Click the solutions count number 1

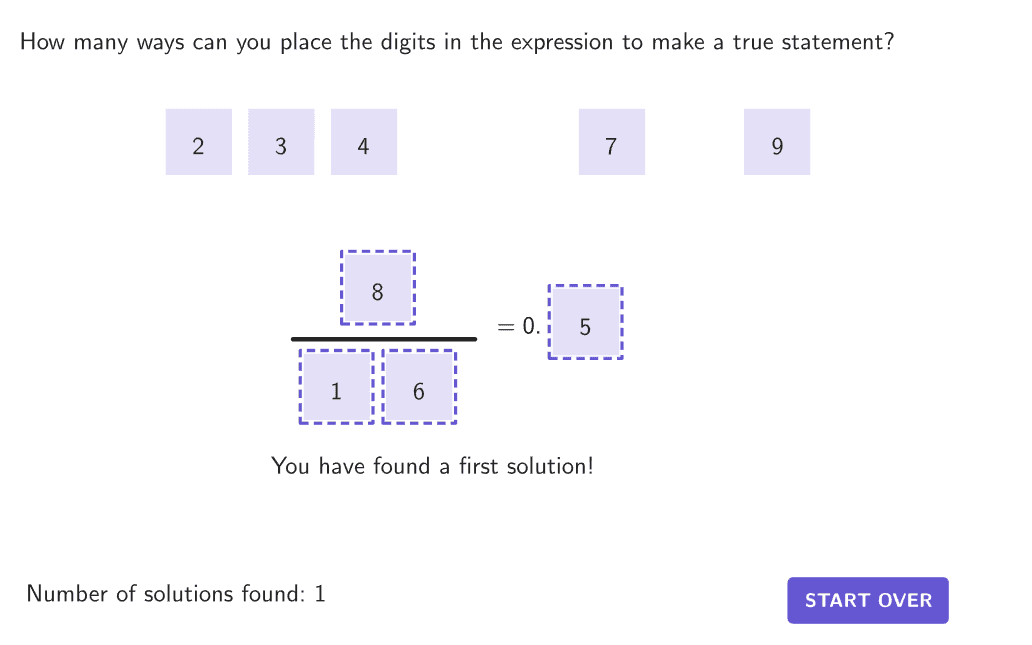[320, 594]
